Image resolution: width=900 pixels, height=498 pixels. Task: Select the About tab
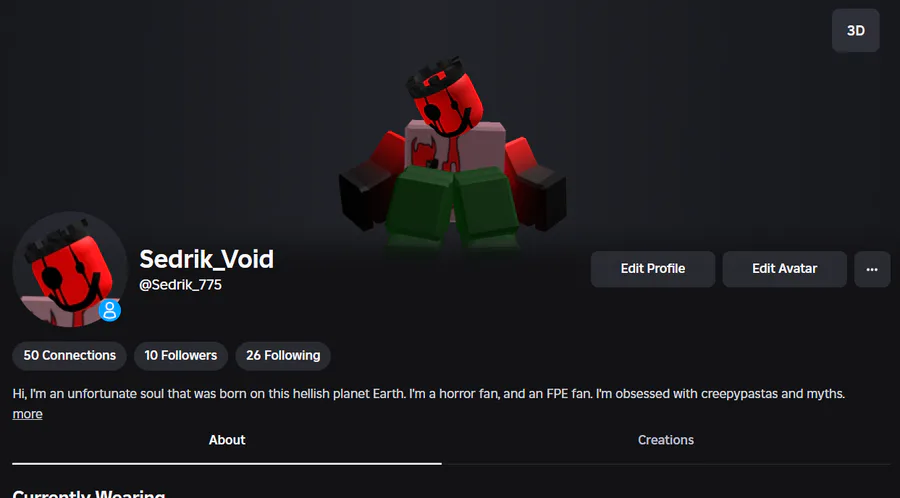click(227, 440)
